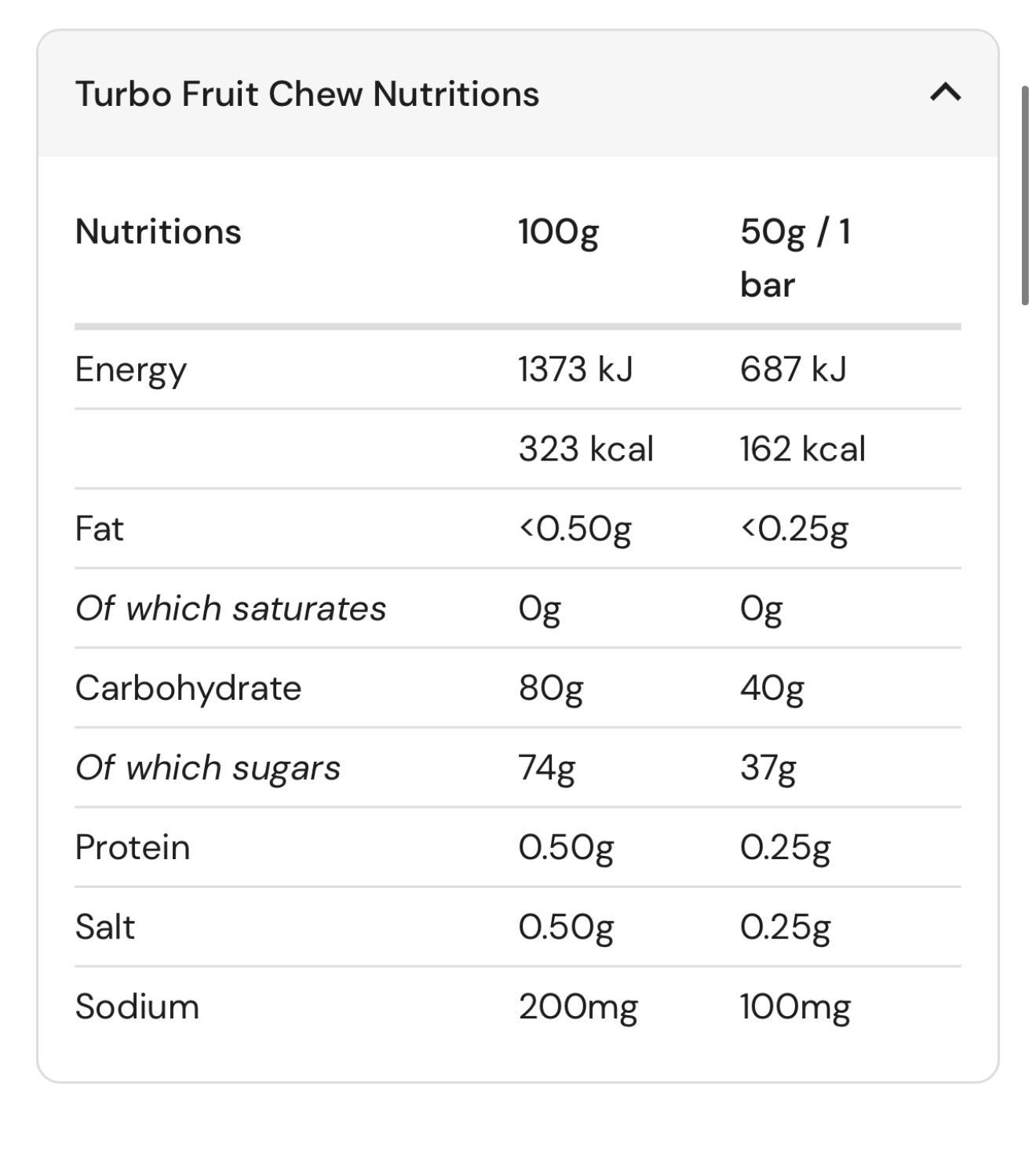Click the Of which sugars label

coord(207,767)
